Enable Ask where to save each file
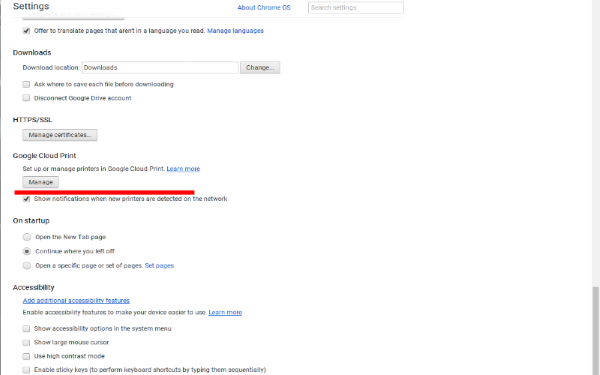The height and width of the screenshot is (375, 600). point(26,84)
